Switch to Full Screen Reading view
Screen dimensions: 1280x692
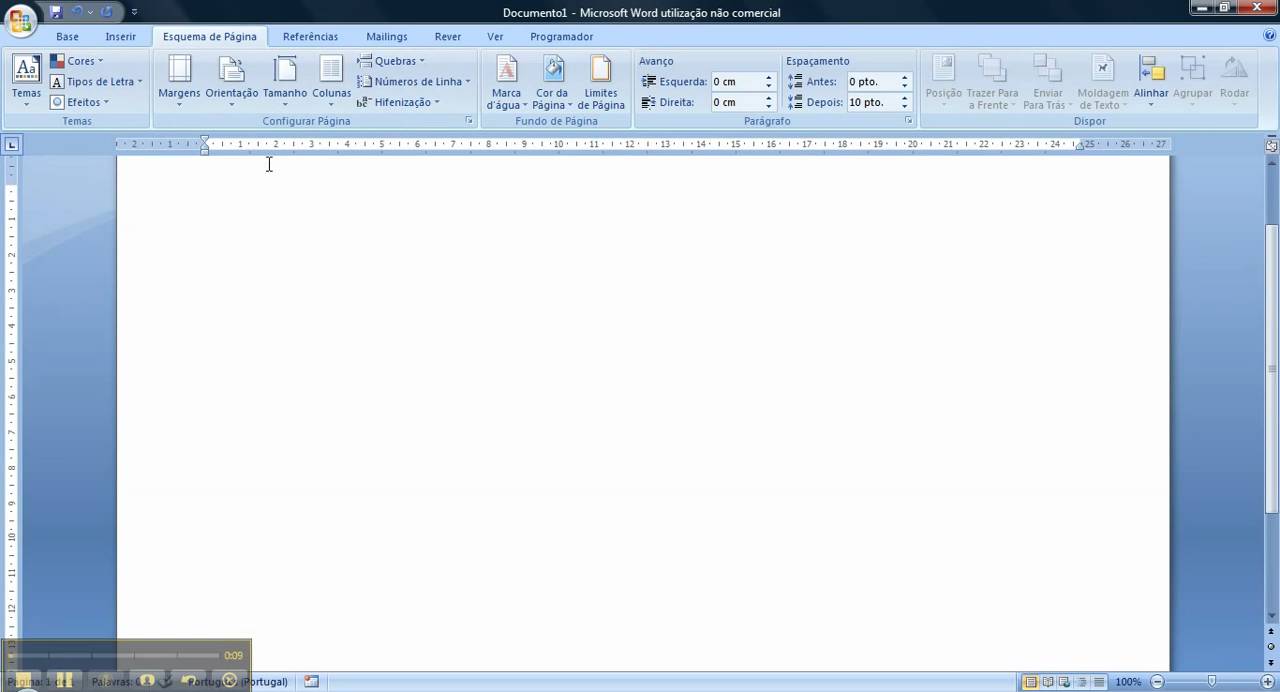click(1048, 682)
